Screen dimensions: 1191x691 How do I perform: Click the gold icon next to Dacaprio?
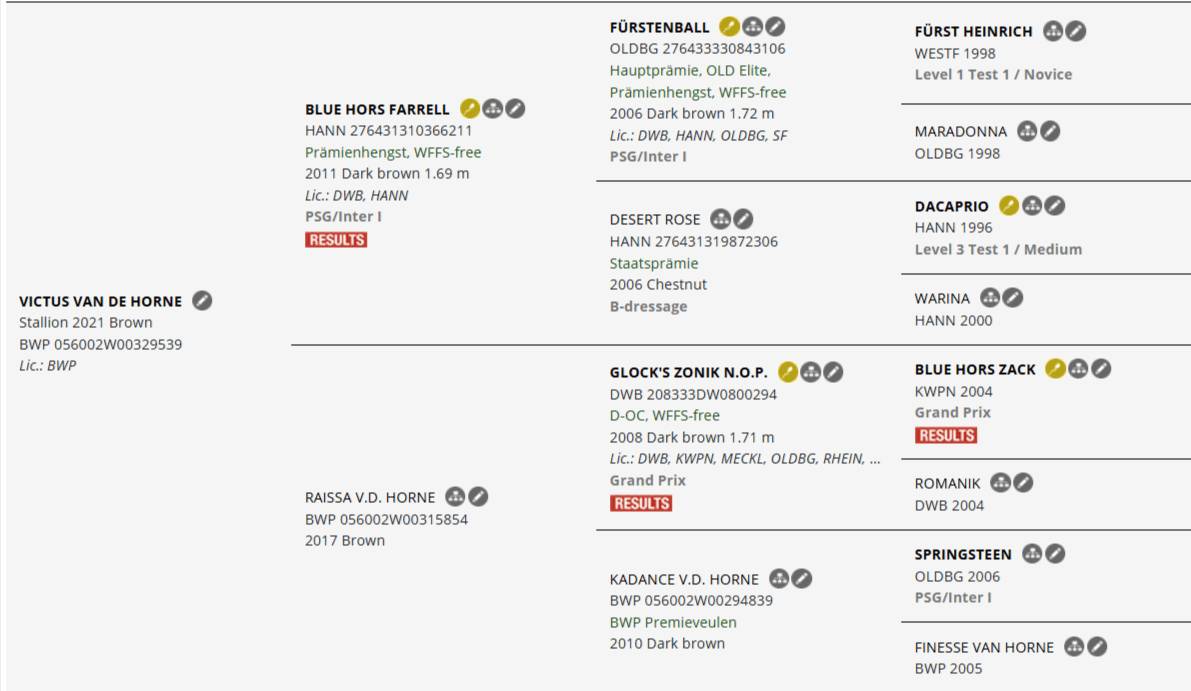click(1009, 206)
